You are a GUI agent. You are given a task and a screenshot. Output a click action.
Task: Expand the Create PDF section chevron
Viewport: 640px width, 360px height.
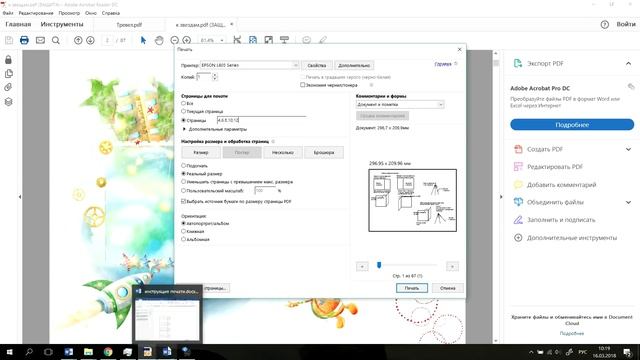[628, 149]
